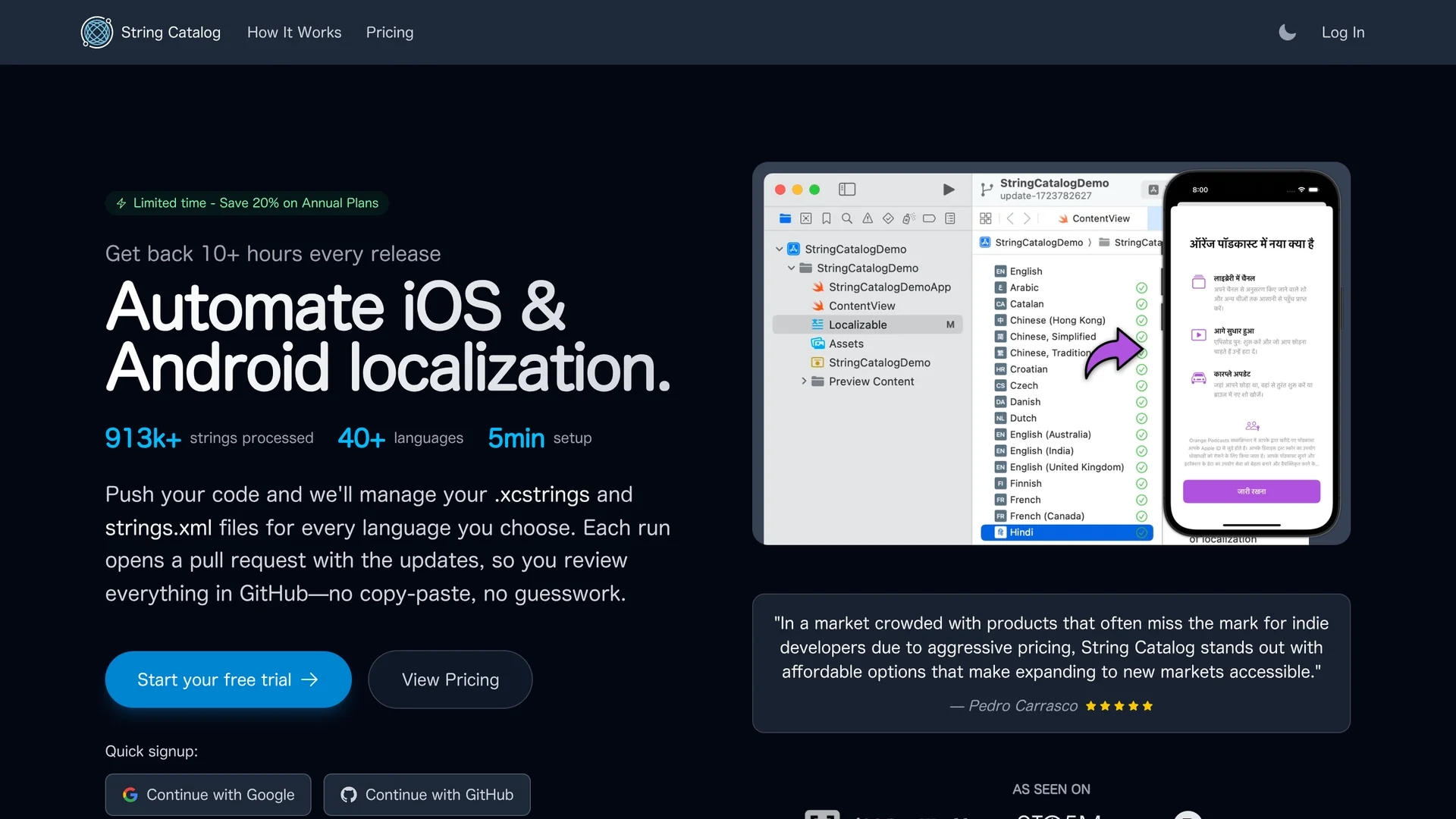Select ContentView in the file tree

[x=853, y=306]
